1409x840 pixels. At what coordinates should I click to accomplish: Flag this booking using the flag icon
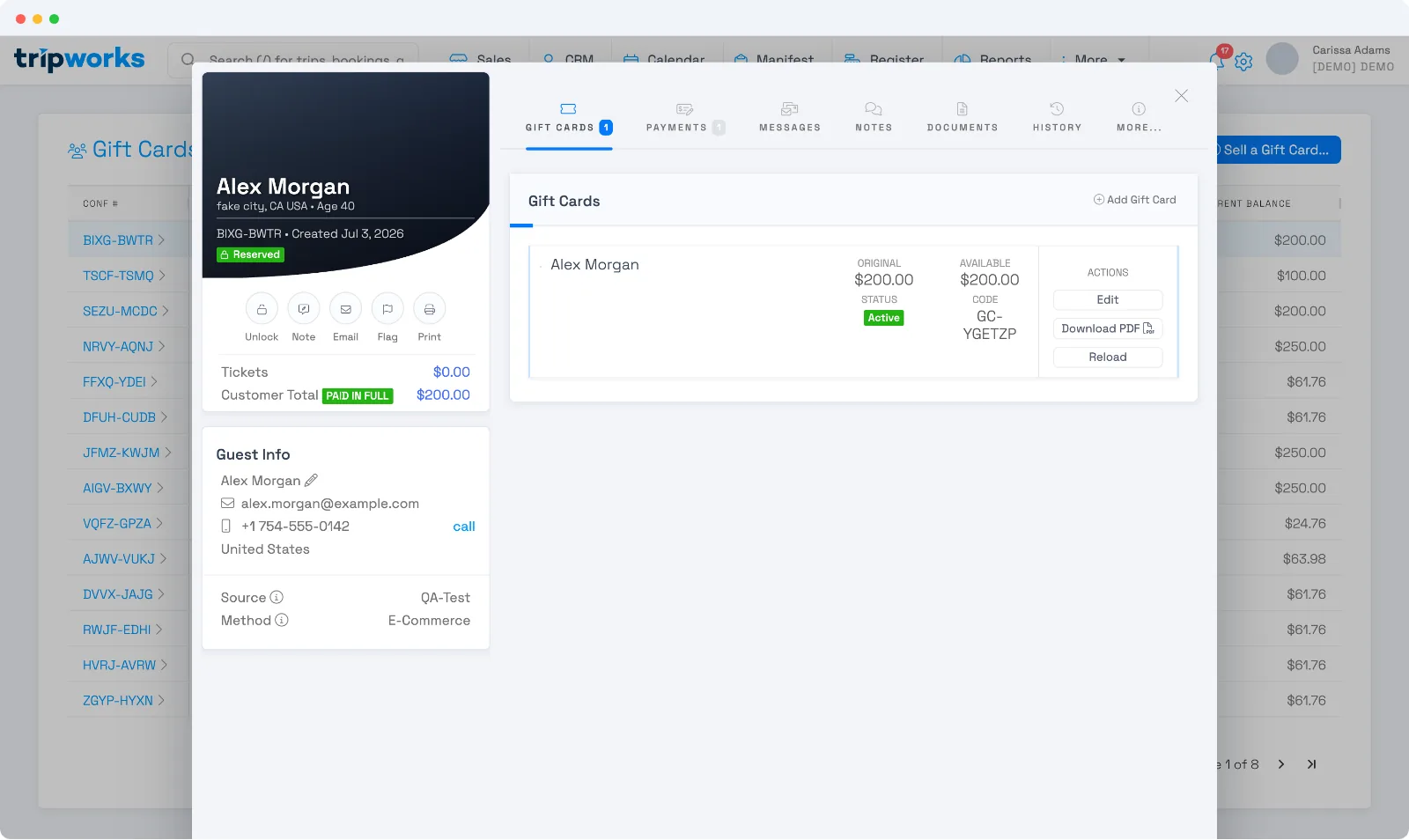click(x=387, y=309)
